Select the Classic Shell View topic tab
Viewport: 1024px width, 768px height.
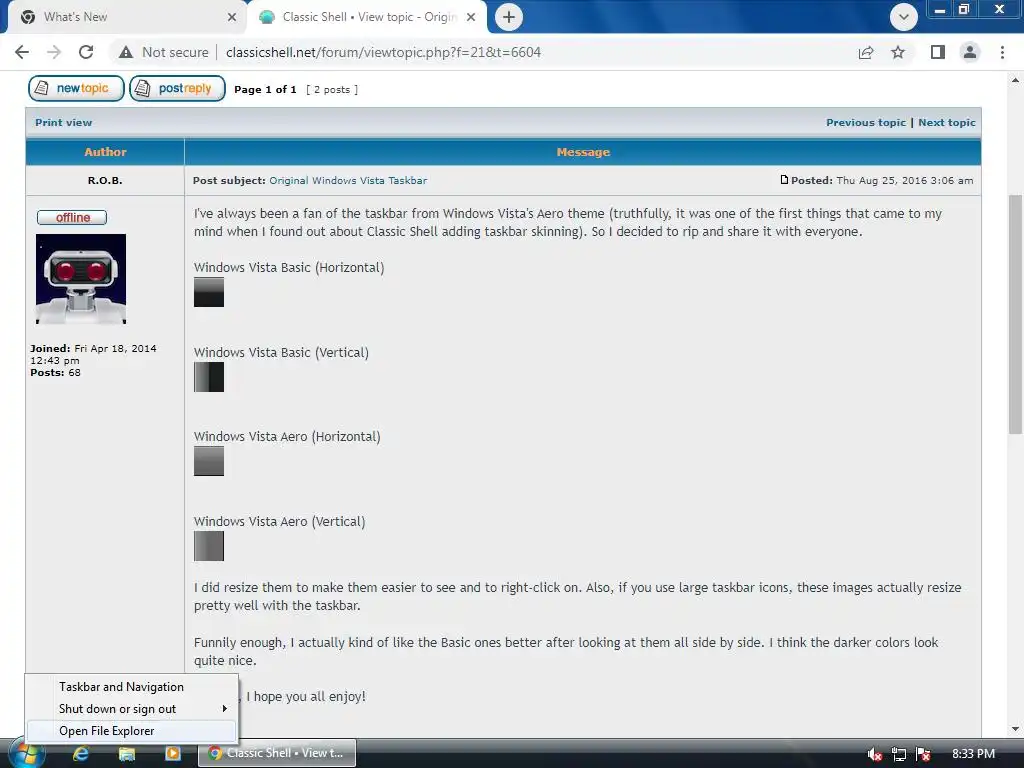click(367, 17)
